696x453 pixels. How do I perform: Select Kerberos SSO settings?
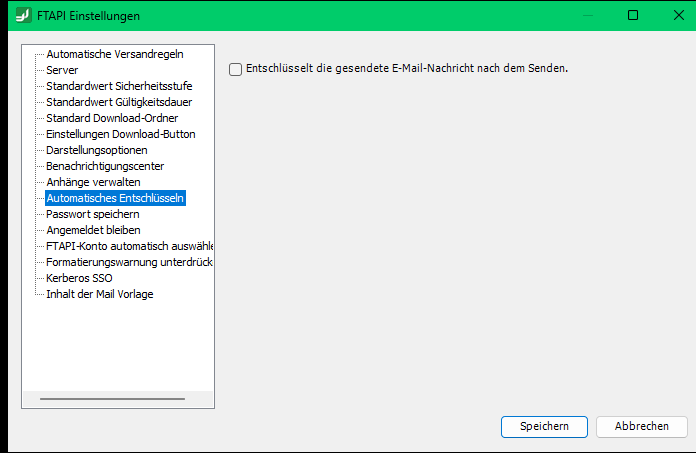point(79,278)
